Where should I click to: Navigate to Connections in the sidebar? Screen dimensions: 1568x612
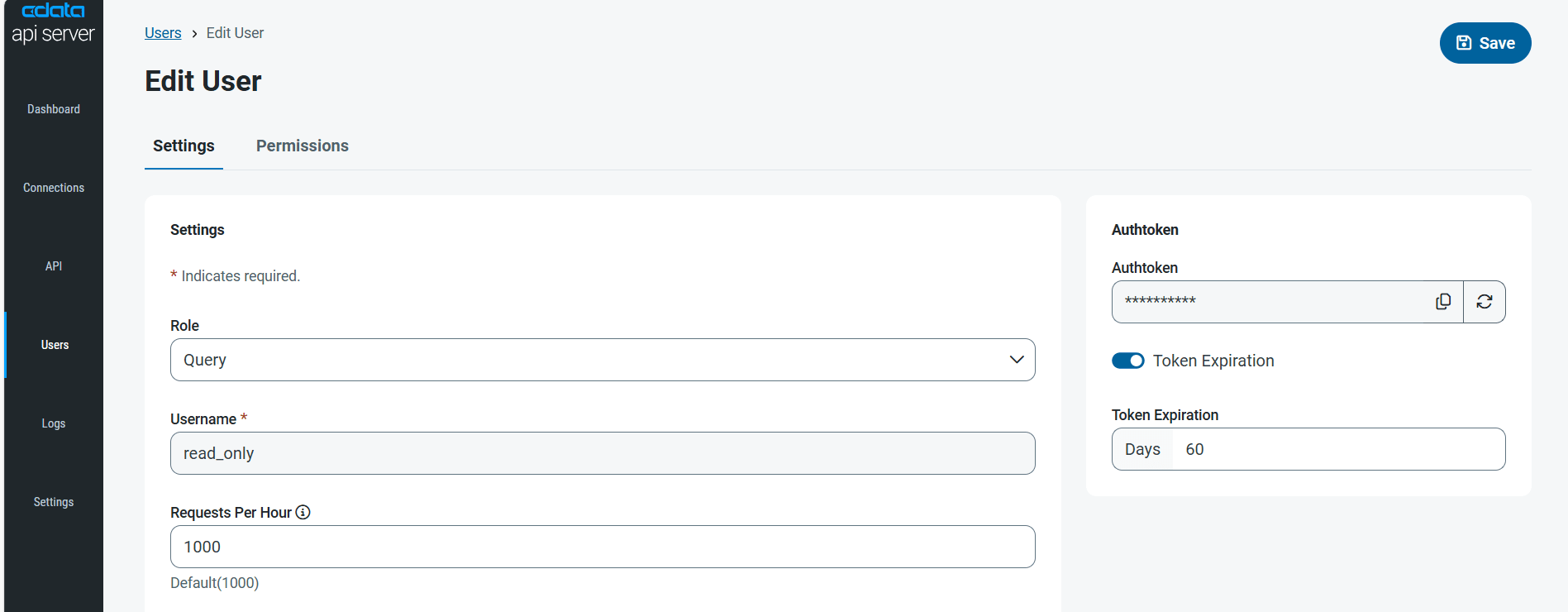coord(54,188)
